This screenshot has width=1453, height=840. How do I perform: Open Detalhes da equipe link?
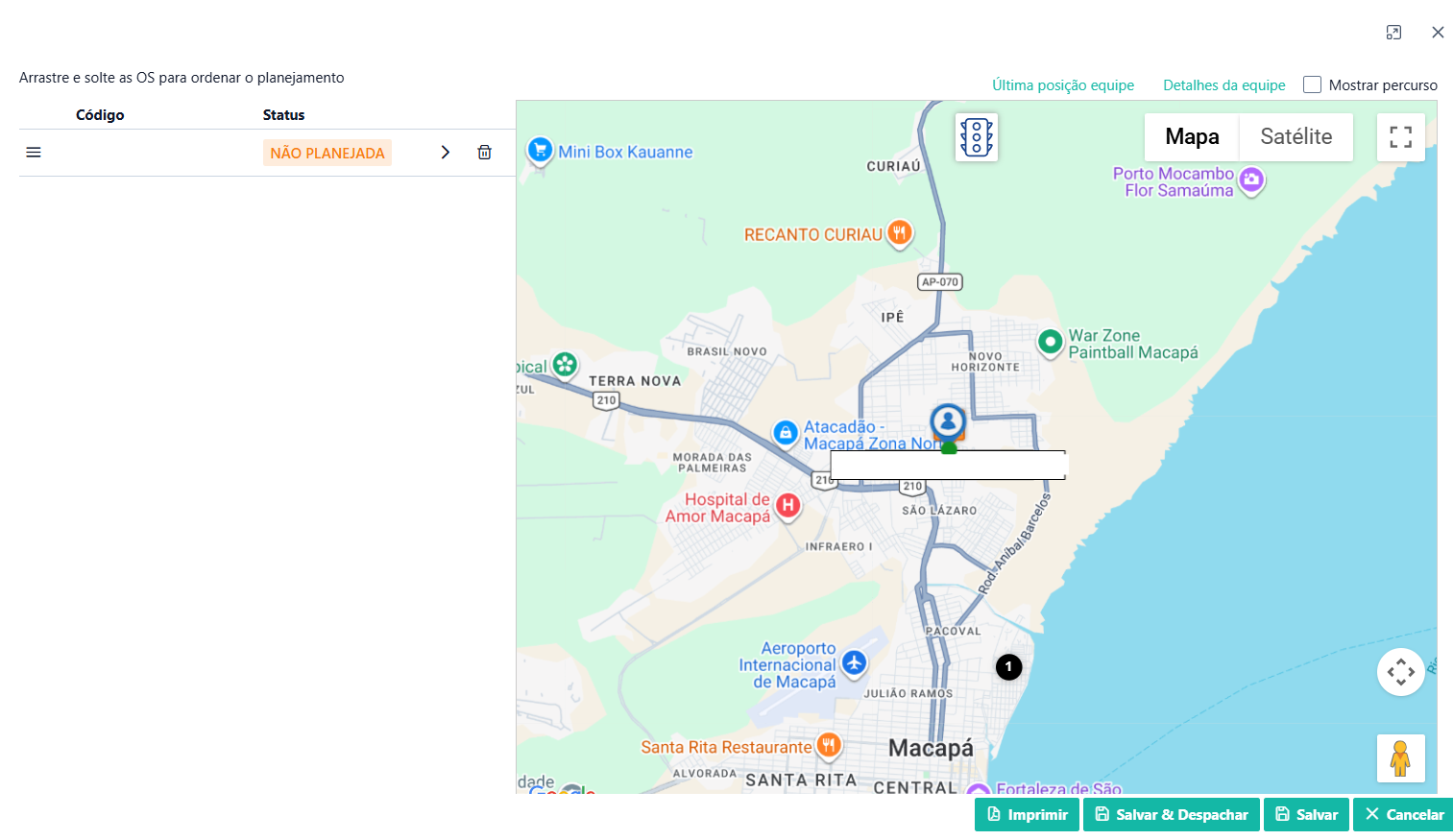1223,85
